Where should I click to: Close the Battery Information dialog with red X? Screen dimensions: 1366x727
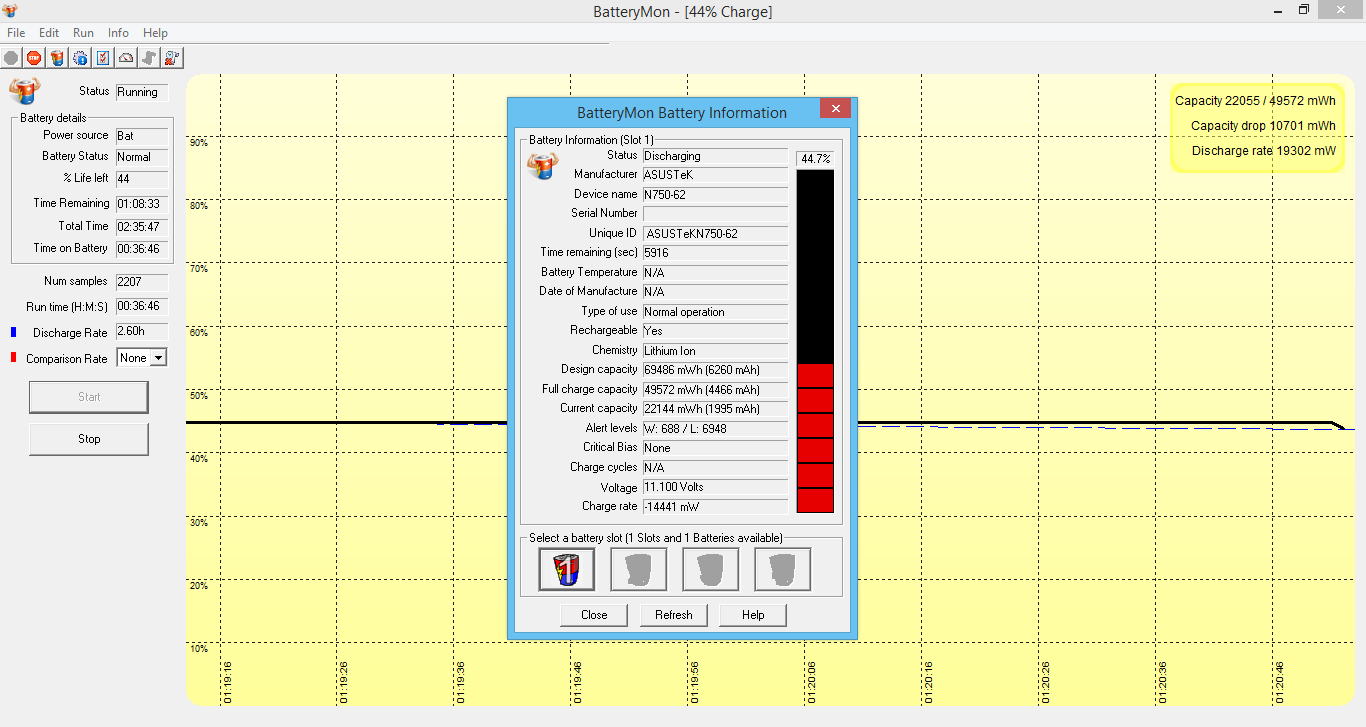click(836, 108)
